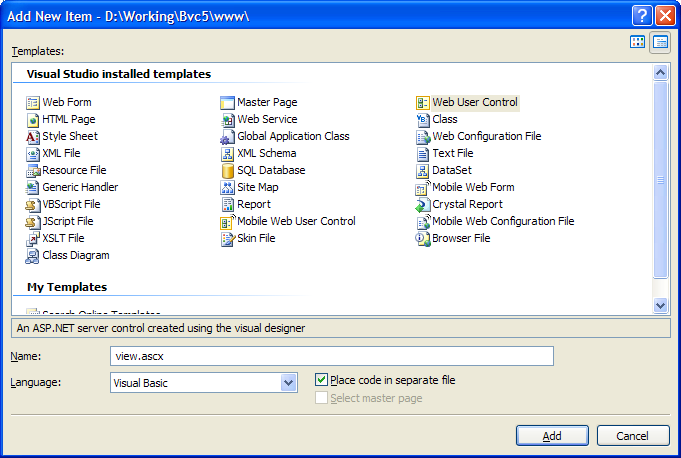The width and height of the screenshot is (681, 458).
Task: Choose the Crystal Report template icon
Action: coord(422,205)
